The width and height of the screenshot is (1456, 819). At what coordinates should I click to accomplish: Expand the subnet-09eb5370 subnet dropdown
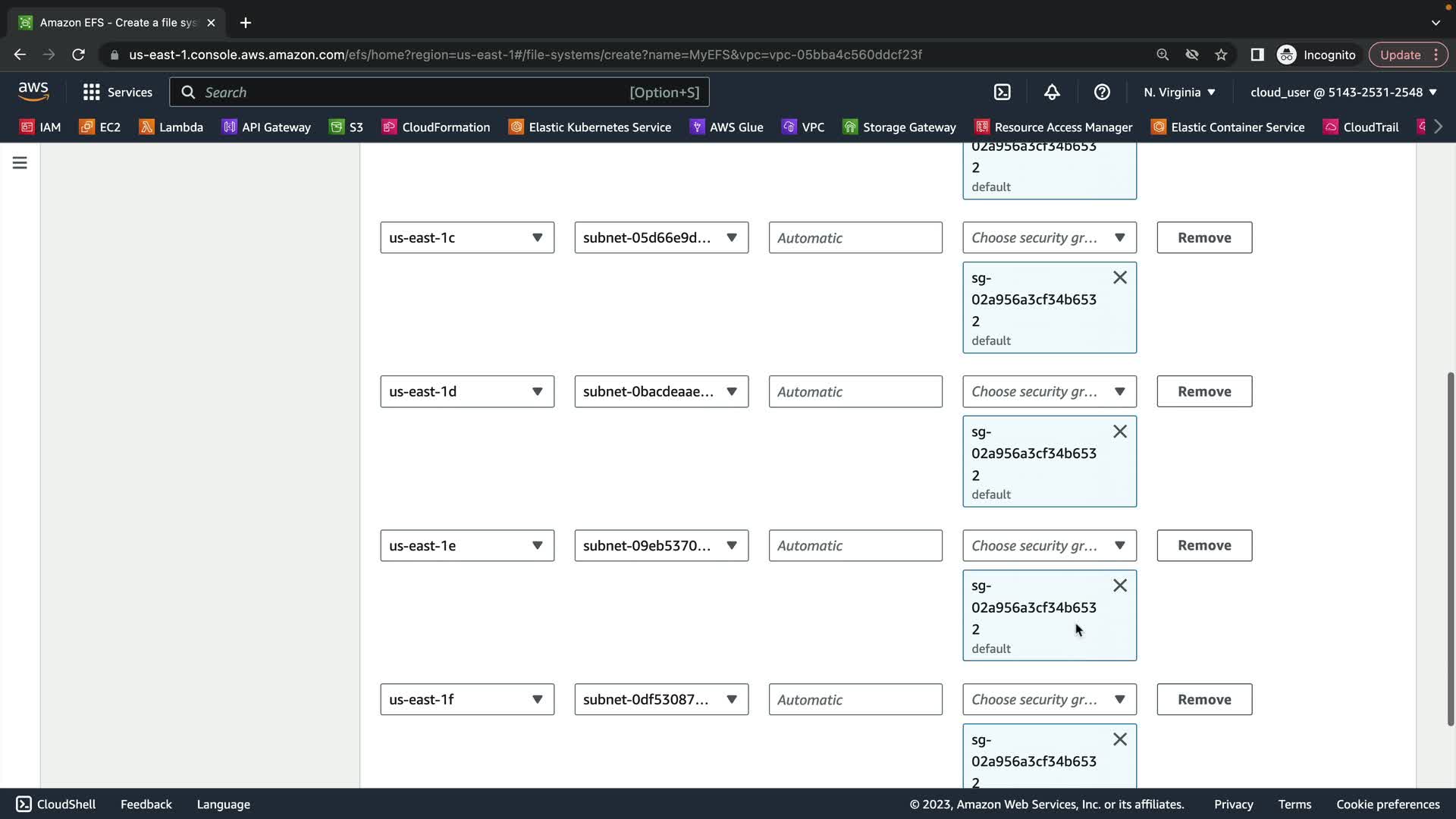pos(661,545)
